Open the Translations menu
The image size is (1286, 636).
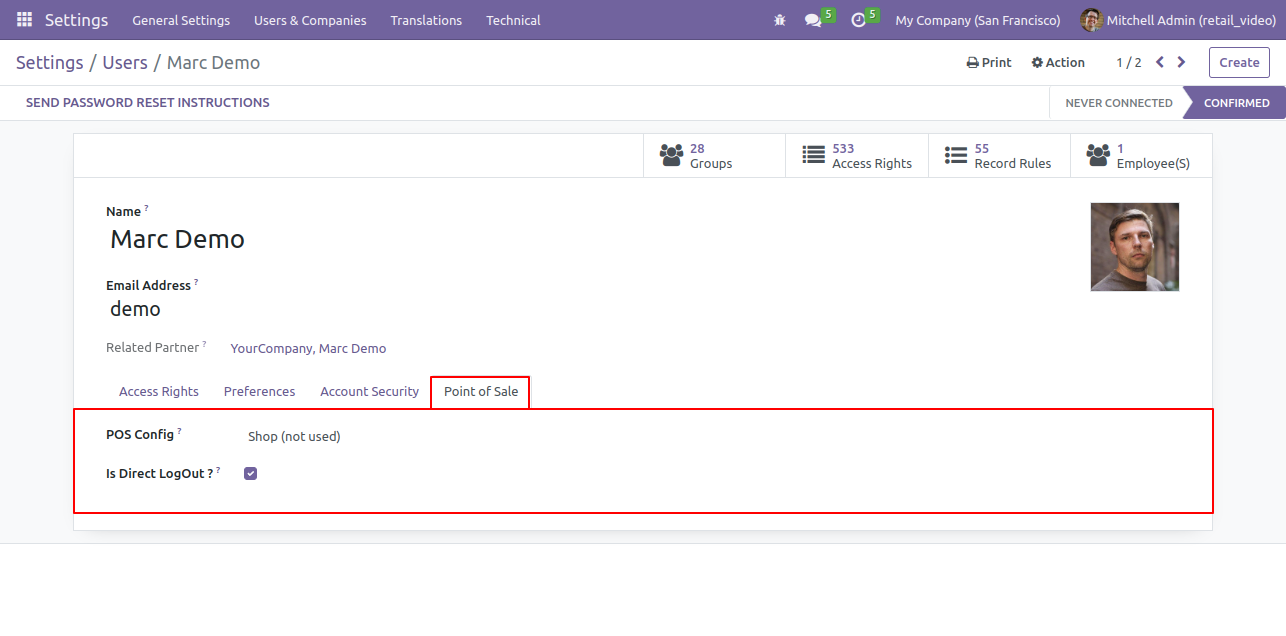[x=426, y=20]
